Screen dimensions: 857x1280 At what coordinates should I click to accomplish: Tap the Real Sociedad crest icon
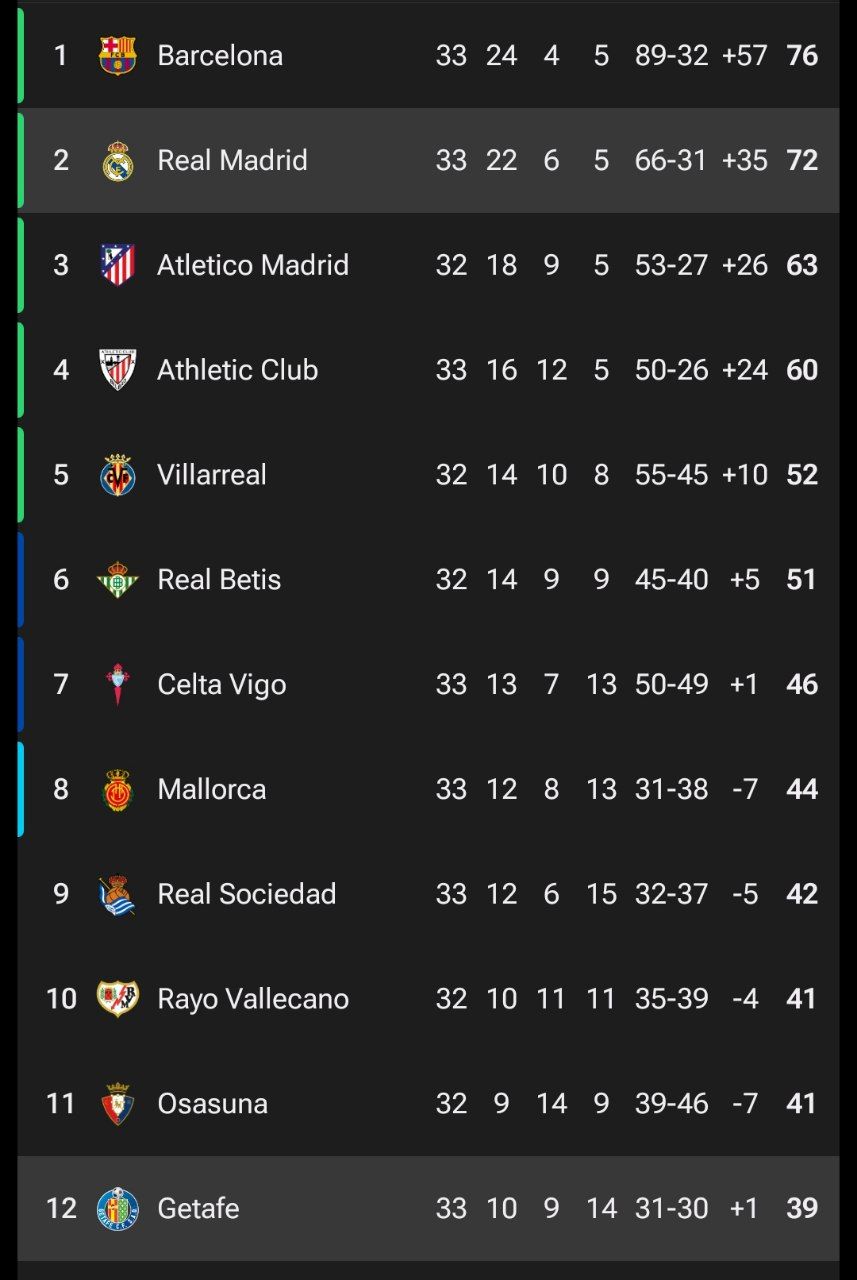118,895
